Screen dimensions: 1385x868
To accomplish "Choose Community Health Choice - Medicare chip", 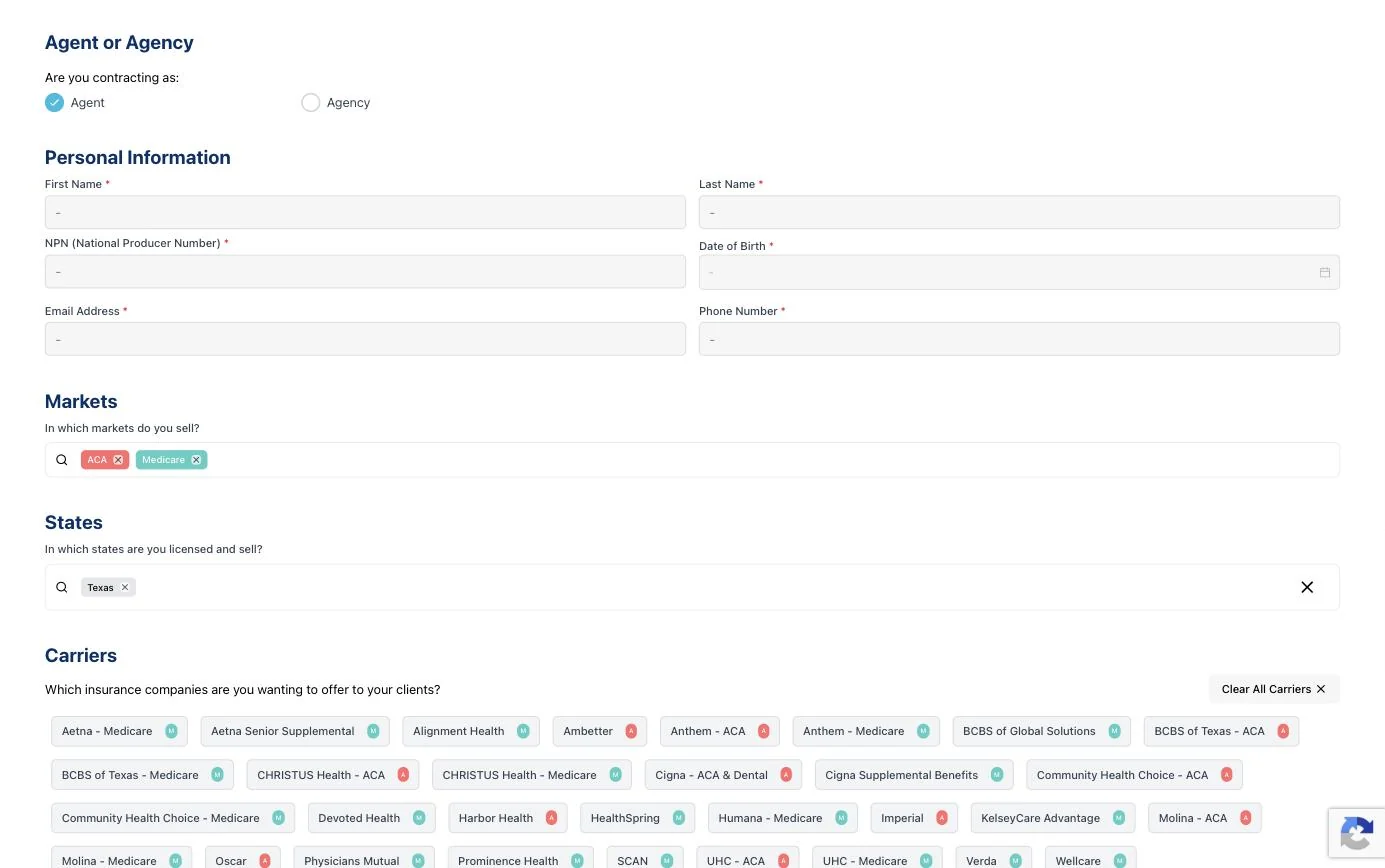I will tap(173, 818).
